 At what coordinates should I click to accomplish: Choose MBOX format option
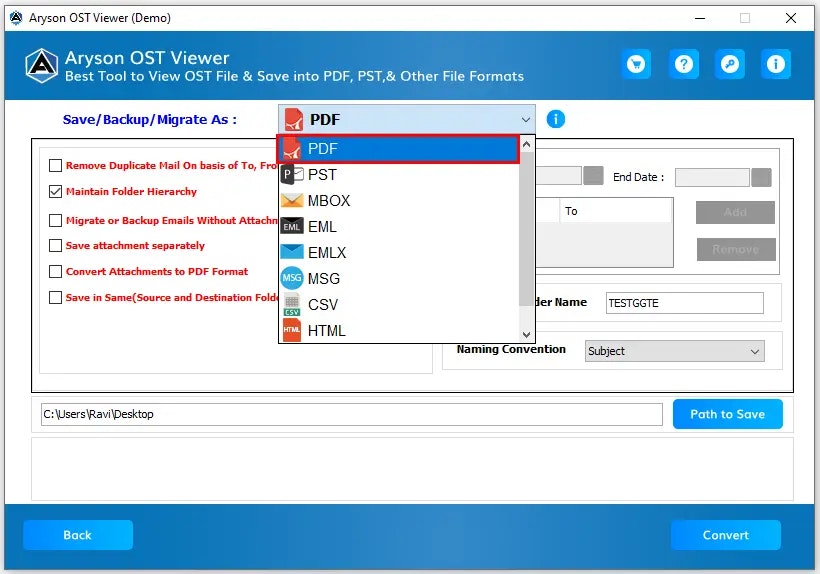398,201
